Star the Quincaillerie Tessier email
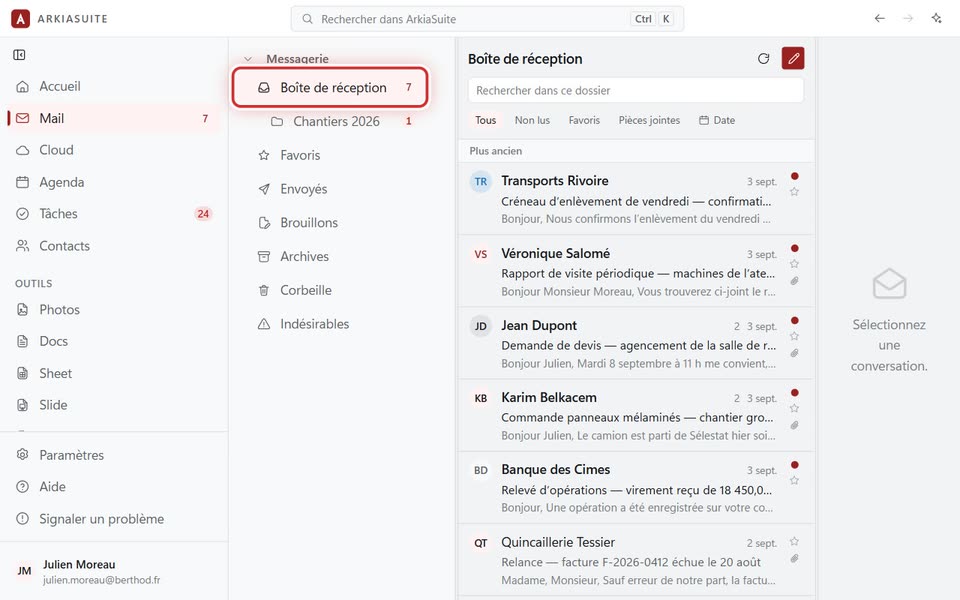The image size is (960, 600). pyautogui.click(x=794, y=542)
